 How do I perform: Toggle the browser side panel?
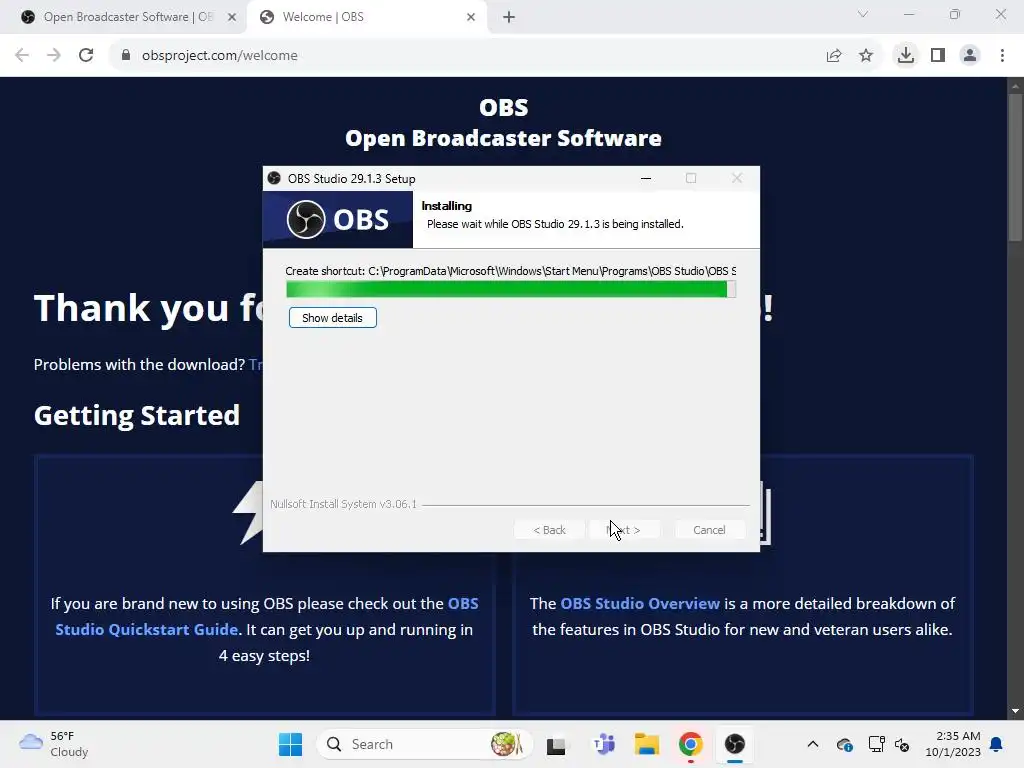(938, 56)
